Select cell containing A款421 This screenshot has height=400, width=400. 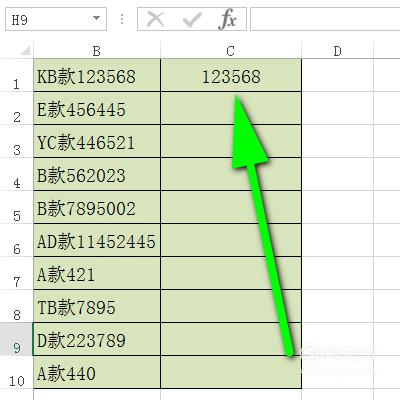(x=97, y=273)
